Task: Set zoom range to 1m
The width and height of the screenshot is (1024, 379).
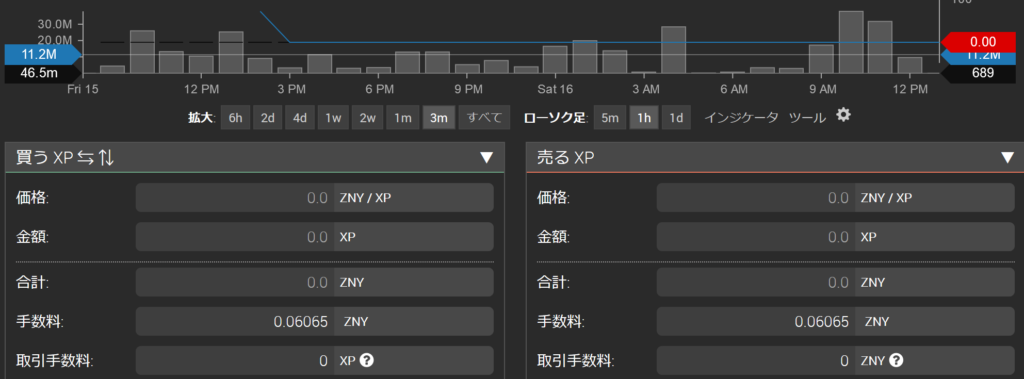Action: 403,118
